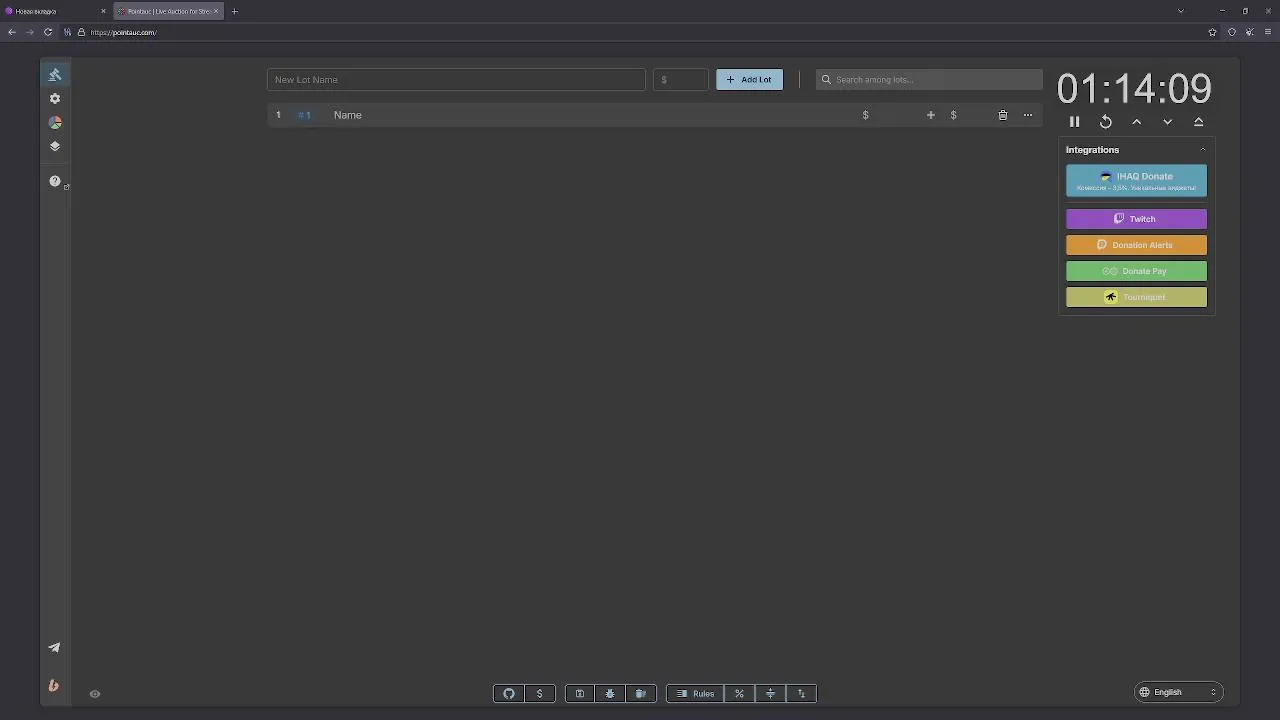Pause the auction timer
The height and width of the screenshot is (720, 1280).
click(x=1075, y=122)
